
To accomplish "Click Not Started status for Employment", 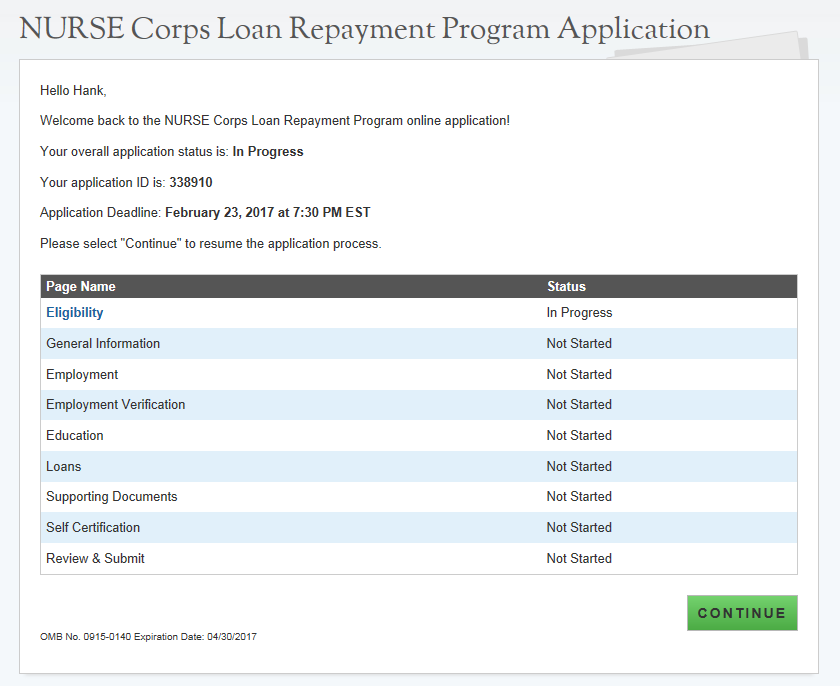I will (x=579, y=374).
